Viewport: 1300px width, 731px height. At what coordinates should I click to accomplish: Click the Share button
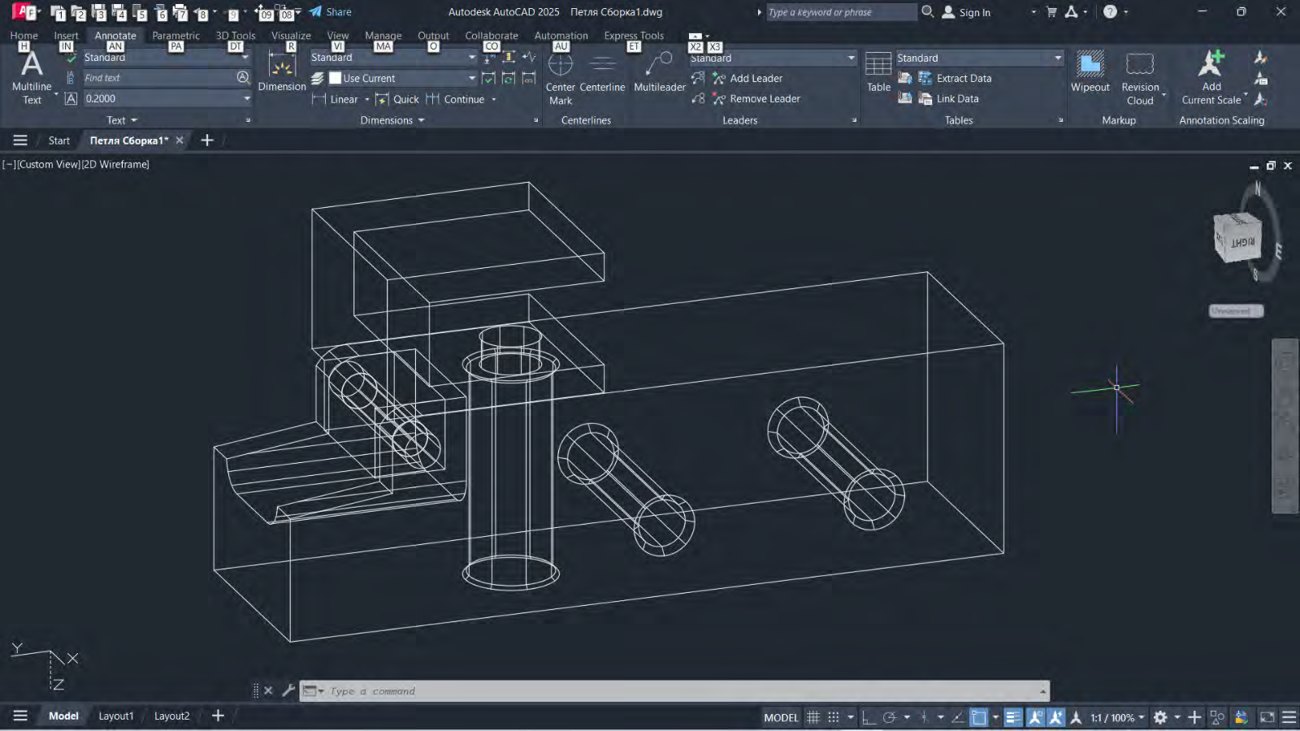point(330,12)
